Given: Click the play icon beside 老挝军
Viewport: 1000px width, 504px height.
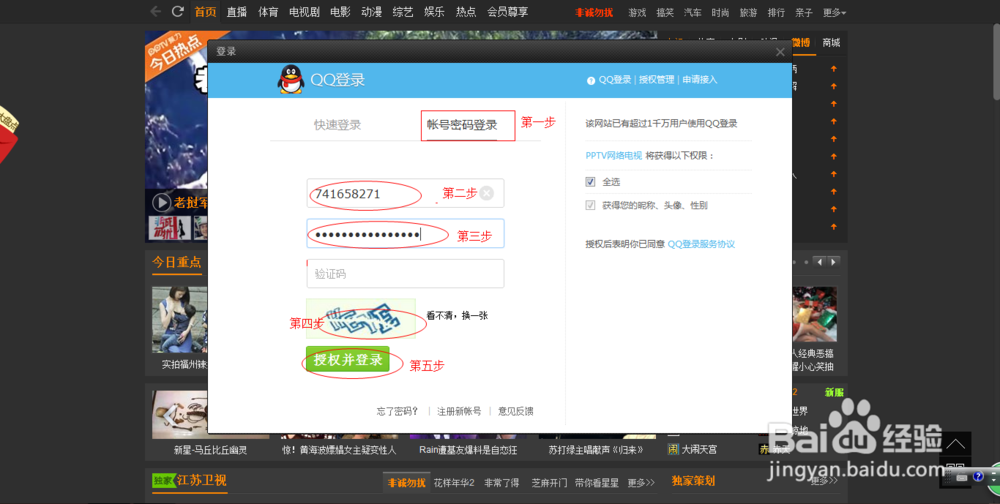Looking at the screenshot, I should (161, 203).
